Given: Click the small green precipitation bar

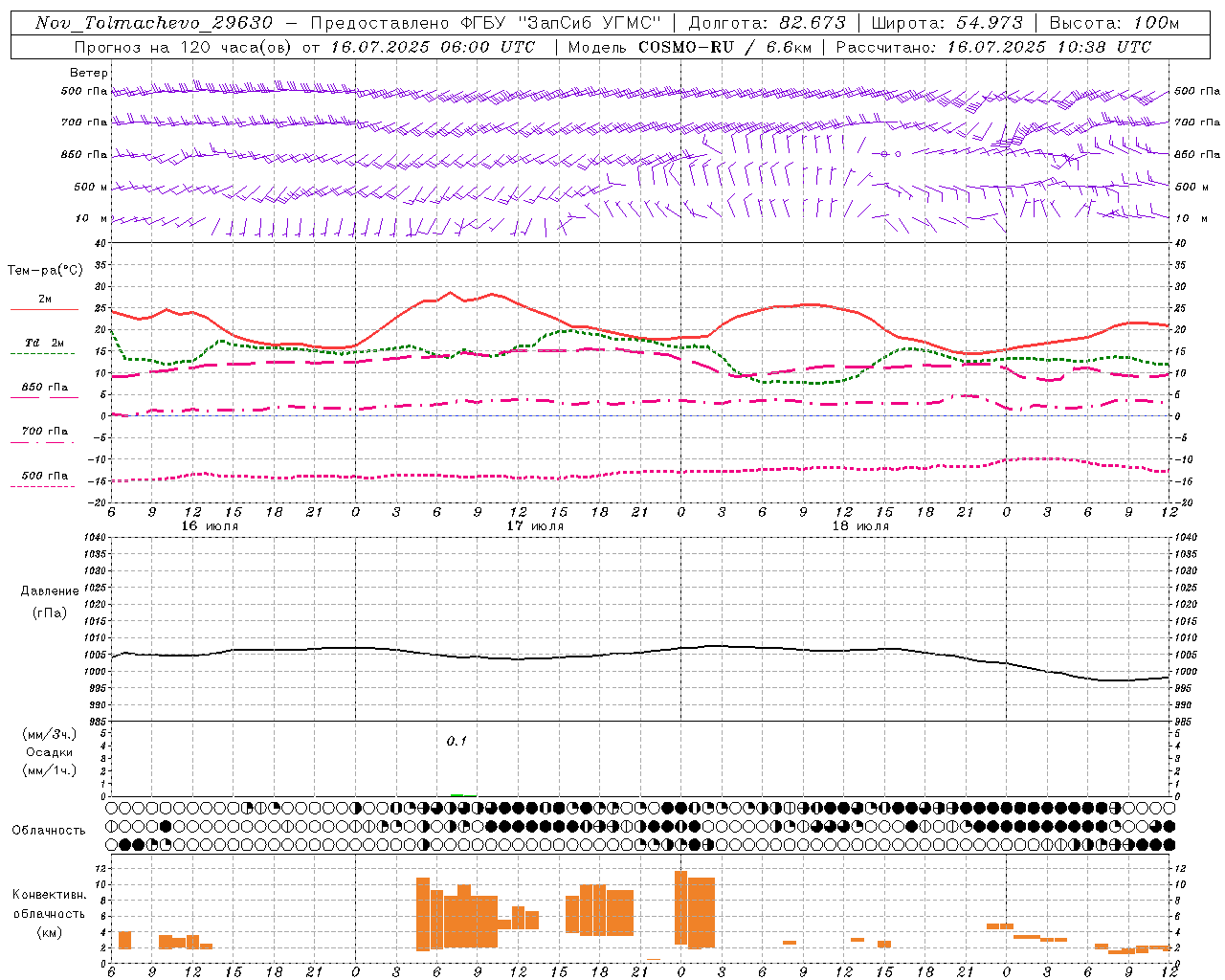Looking at the screenshot, I should (457, 794).
